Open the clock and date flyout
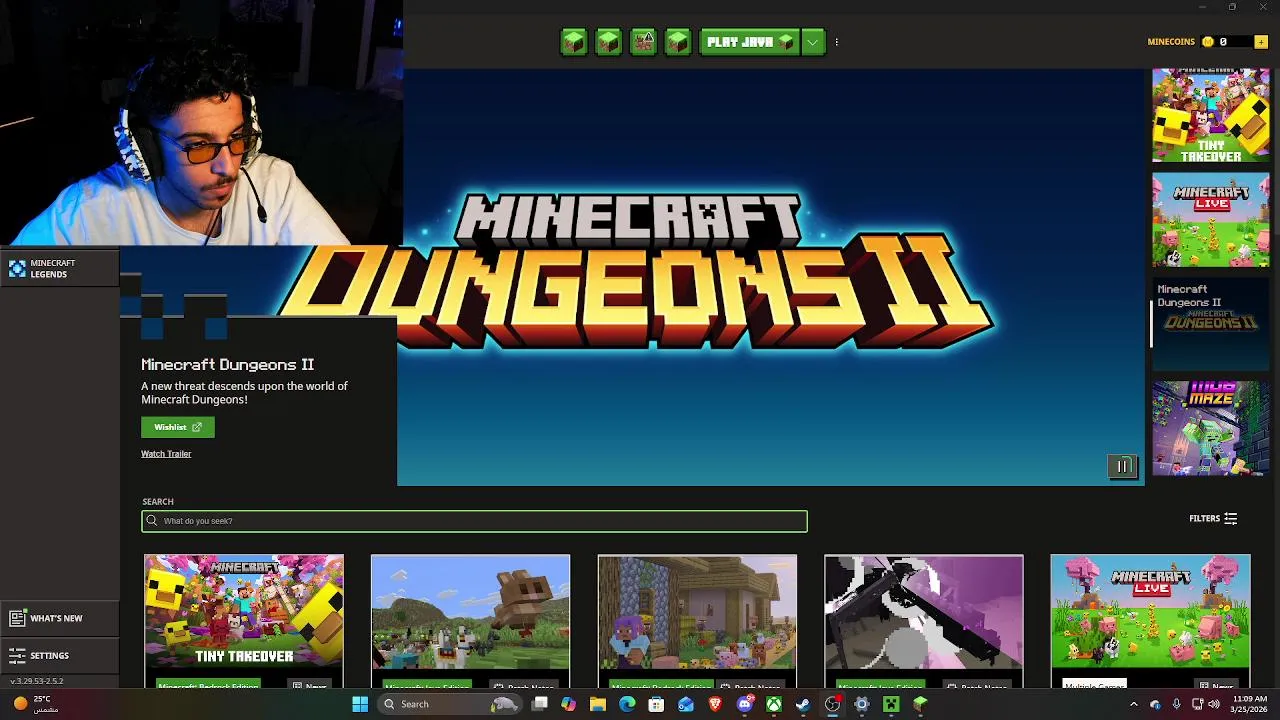Screen dimensions: 1280x720 (x=1250, y=704)
